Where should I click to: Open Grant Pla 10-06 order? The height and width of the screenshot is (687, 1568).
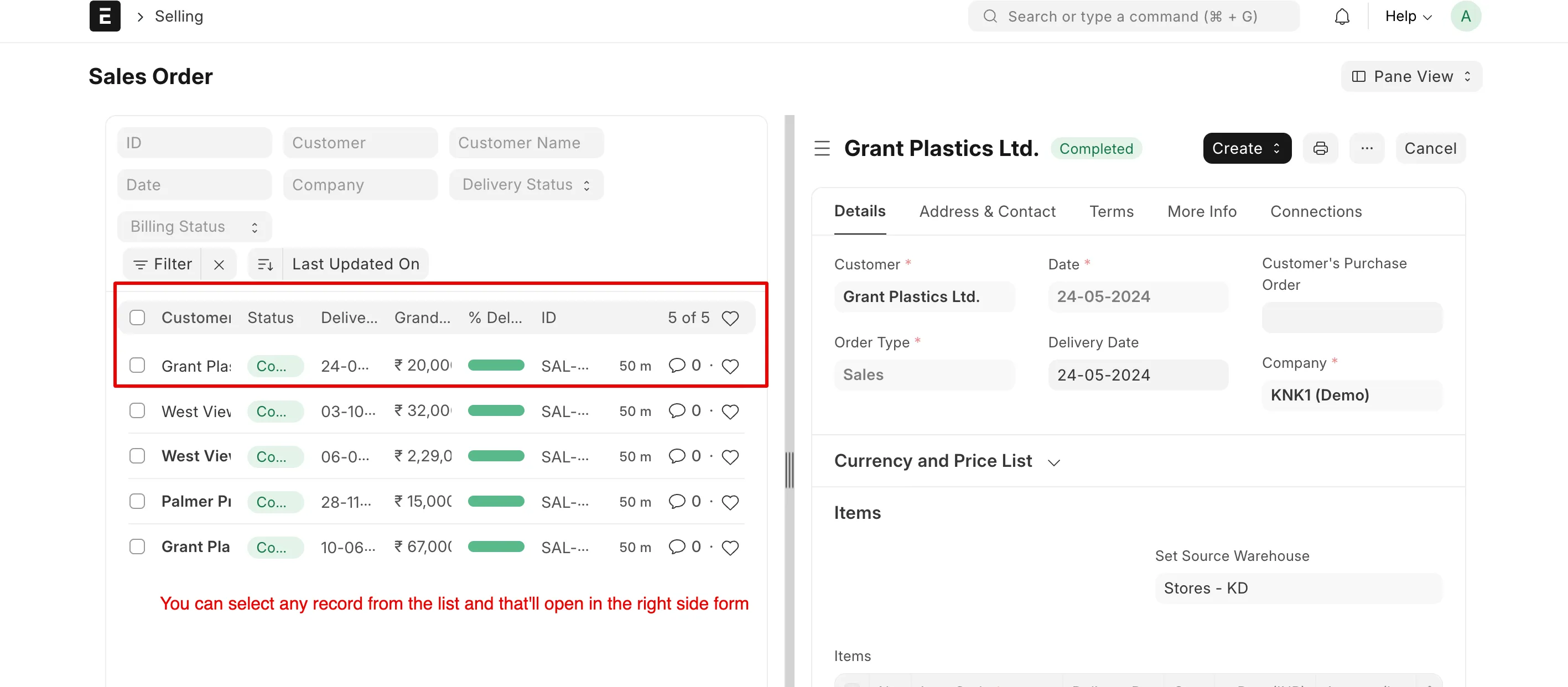tap(195, 547)
